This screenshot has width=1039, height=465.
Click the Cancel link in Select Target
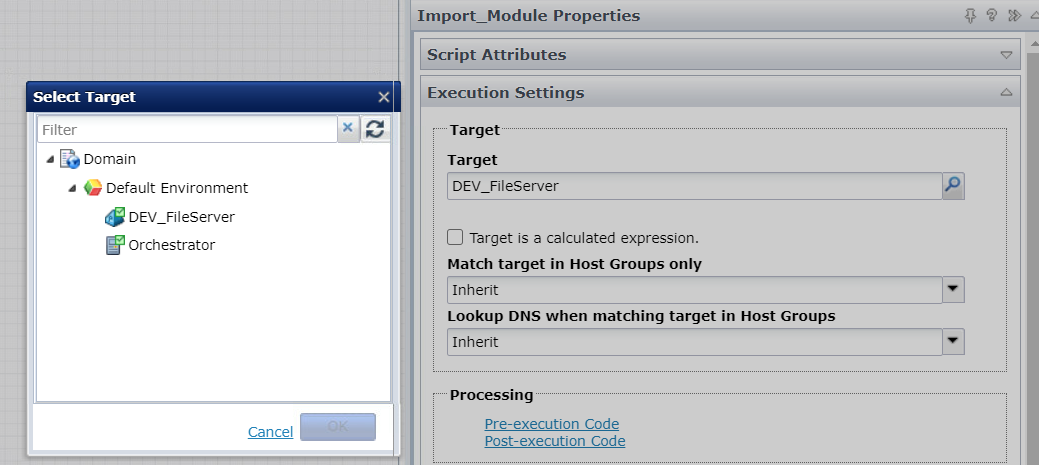pos(270,432)
